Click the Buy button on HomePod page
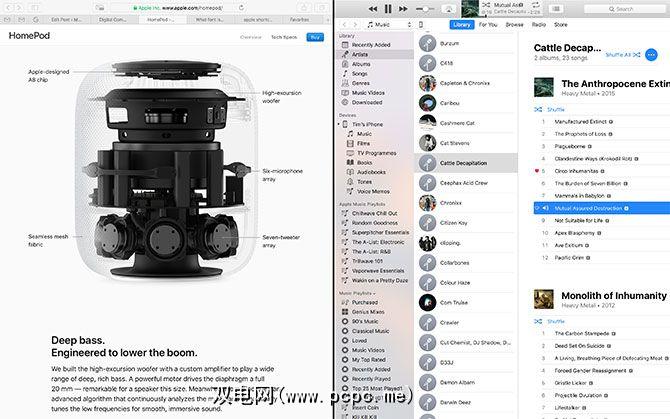The width and height of the screenshot is (670, 419). click(x=315, y=37)
